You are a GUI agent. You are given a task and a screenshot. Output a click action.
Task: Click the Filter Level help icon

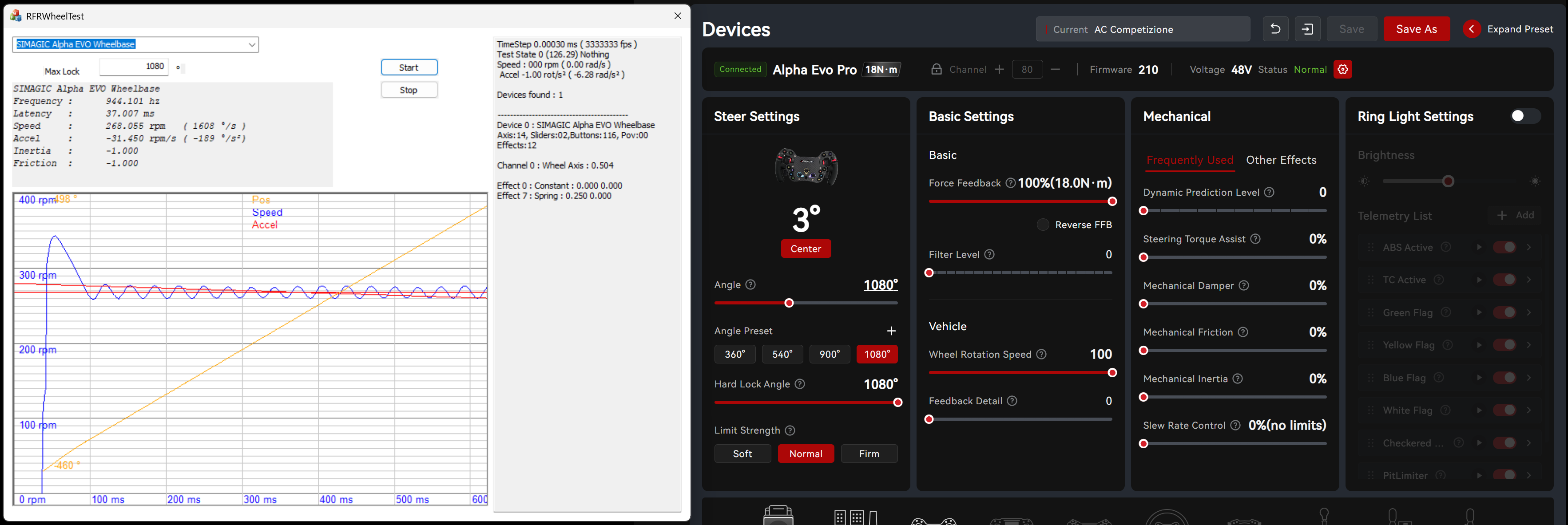(990, 254)
